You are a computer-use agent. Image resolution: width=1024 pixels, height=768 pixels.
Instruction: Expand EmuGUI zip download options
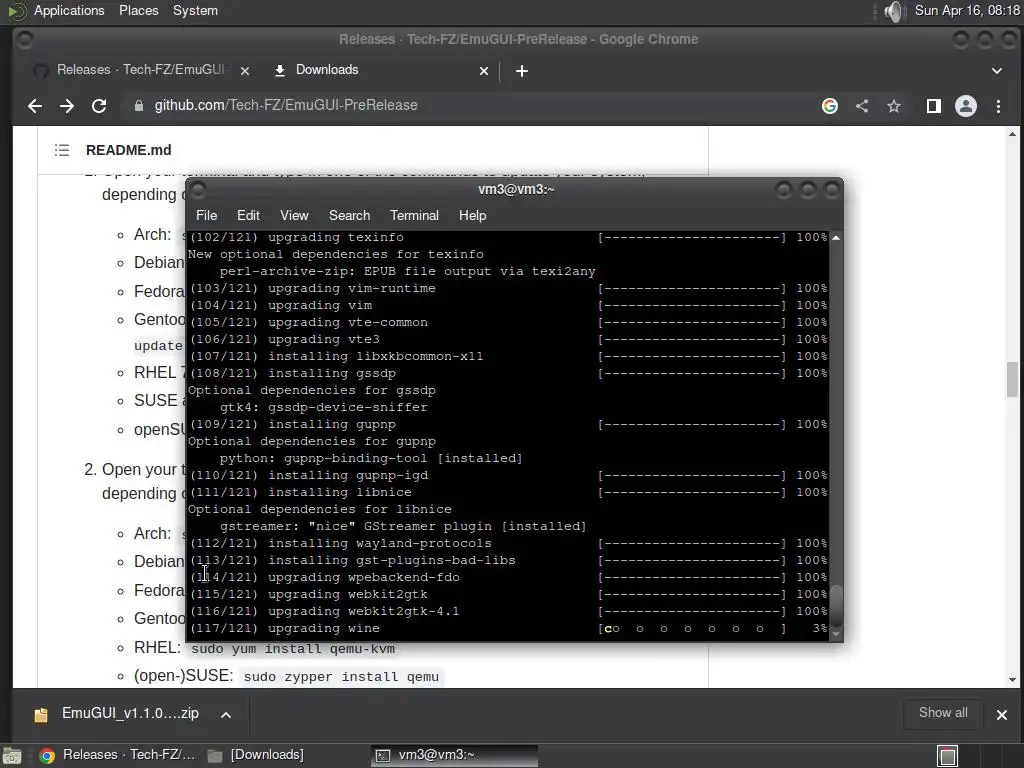pos(226,714)
